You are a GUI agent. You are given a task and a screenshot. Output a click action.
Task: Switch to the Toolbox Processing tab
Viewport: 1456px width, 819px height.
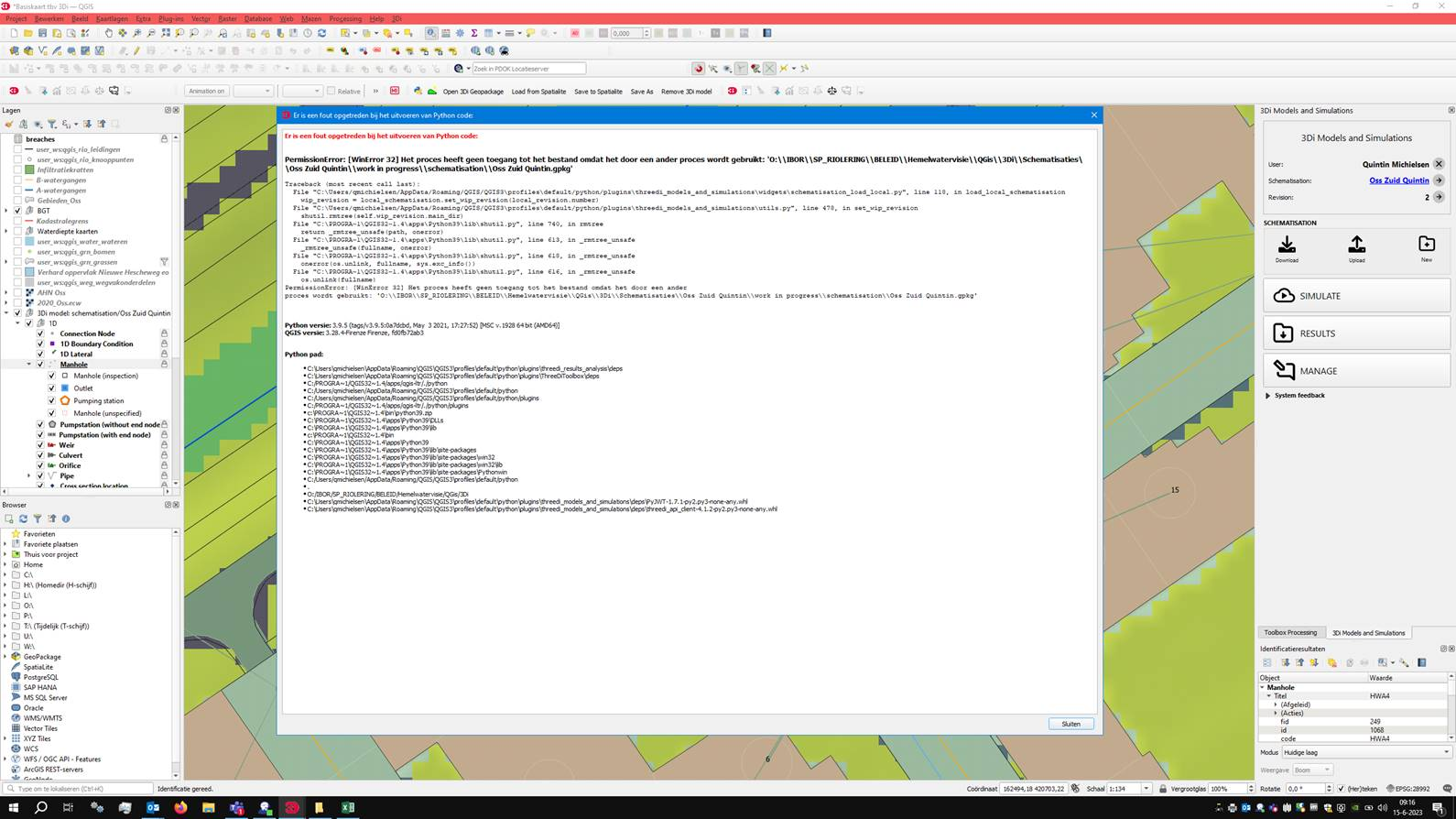click(1290, 633)
